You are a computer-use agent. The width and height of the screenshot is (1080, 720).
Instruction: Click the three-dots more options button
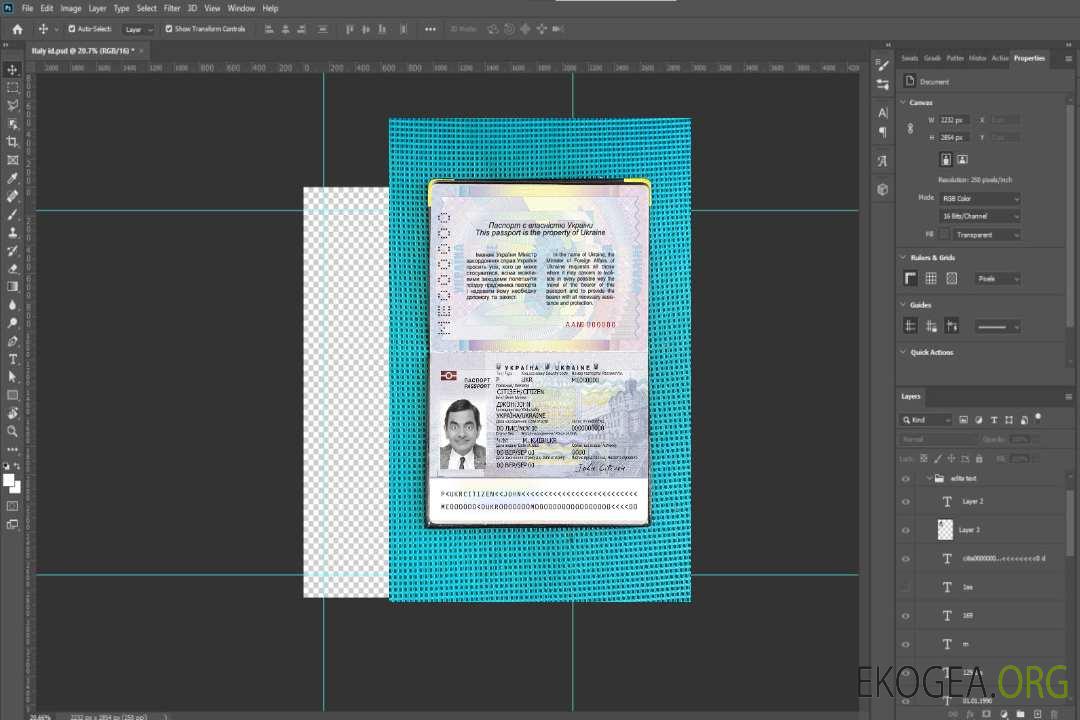[430, 29]
